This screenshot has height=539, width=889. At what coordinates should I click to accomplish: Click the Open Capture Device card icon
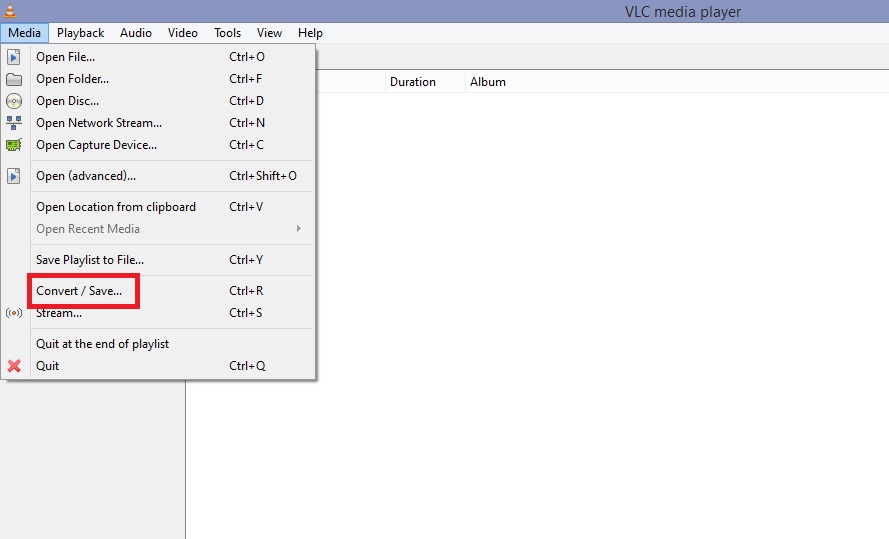(x=14, y=145)
